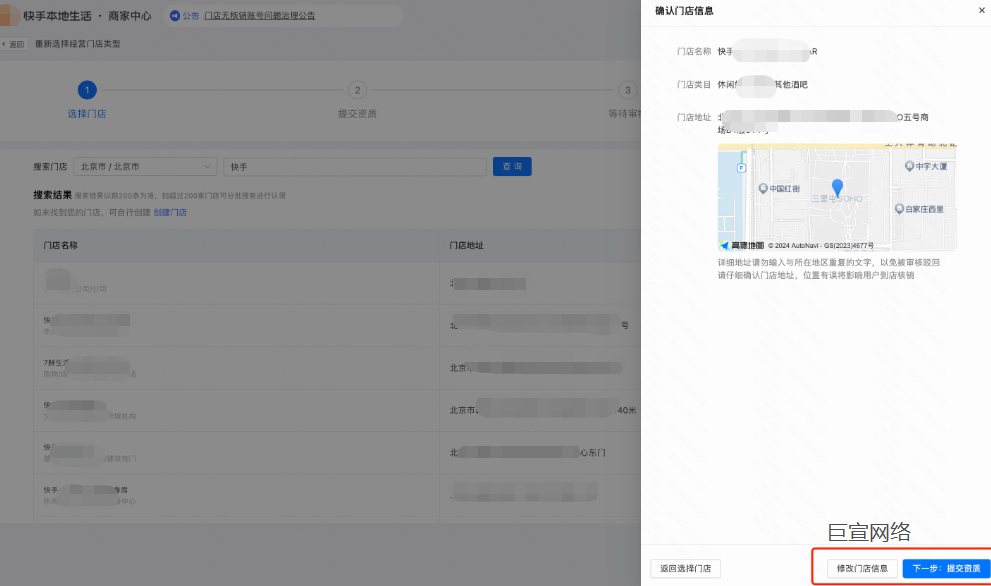Click the blue location pin on map
The height and width of the screenshot is (586, 991).
coord(837,187)
